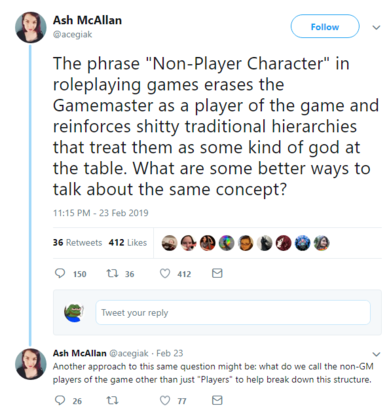
Task: Click the reply icon on main tweet
Action: click(x=60, y=273)
